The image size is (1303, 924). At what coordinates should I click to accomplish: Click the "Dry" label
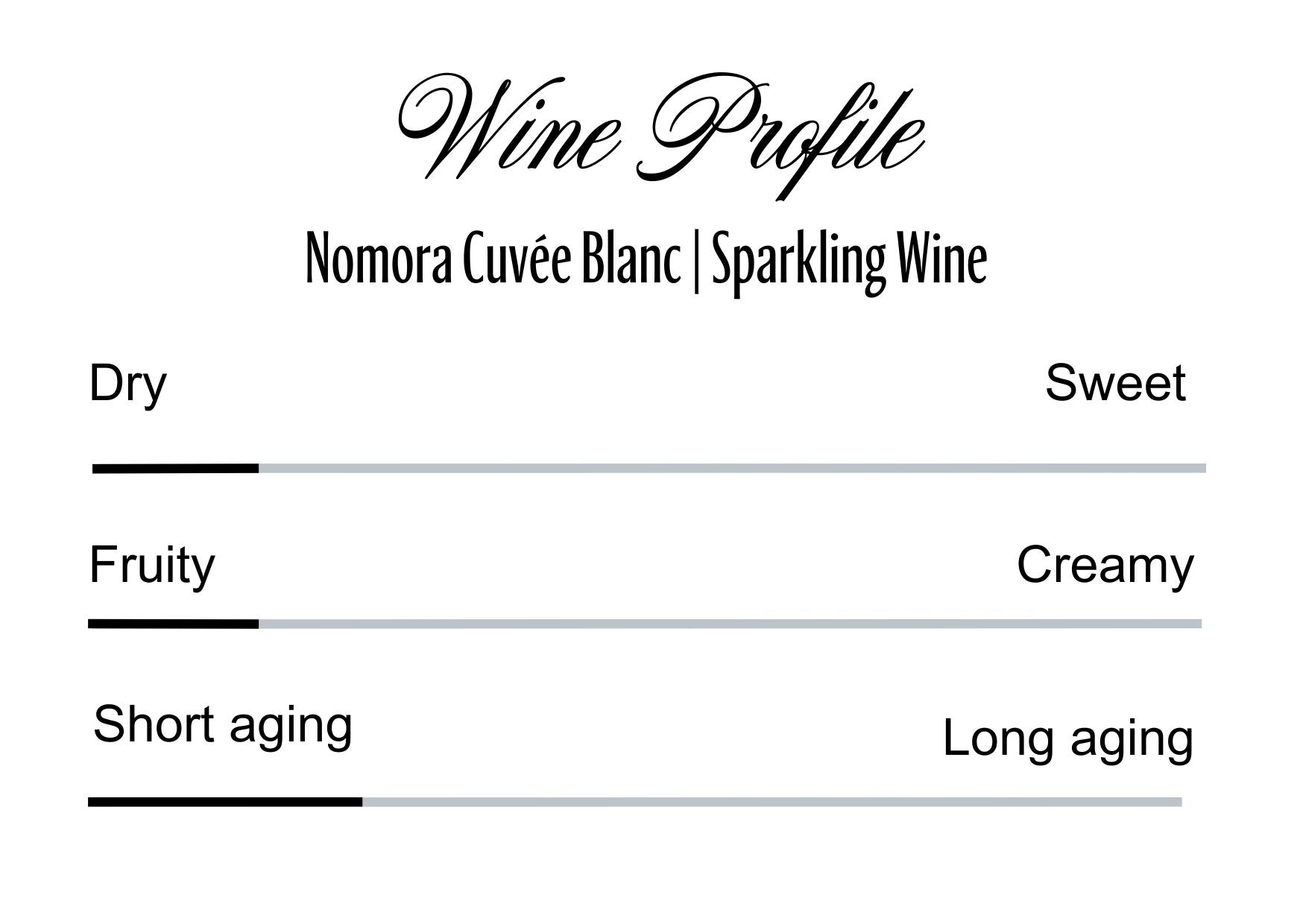tap(127, 385)
